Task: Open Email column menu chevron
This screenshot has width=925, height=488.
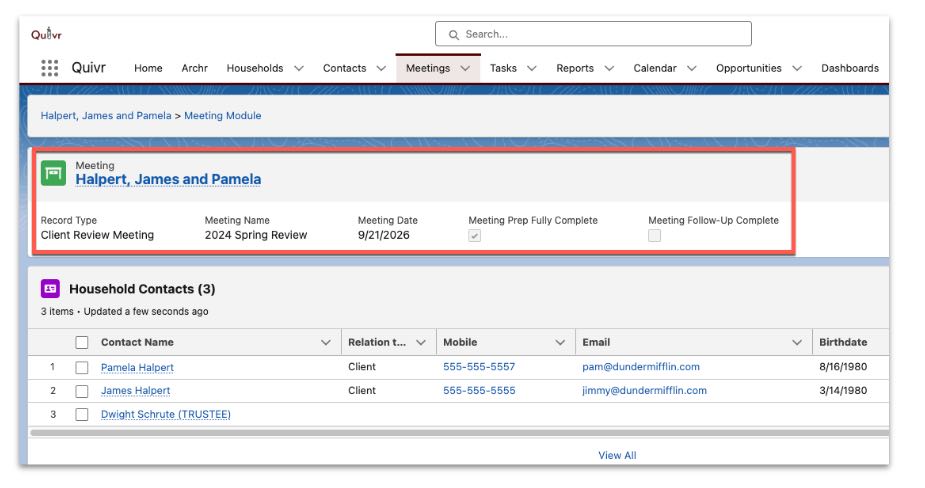Action: pos(797,342)
